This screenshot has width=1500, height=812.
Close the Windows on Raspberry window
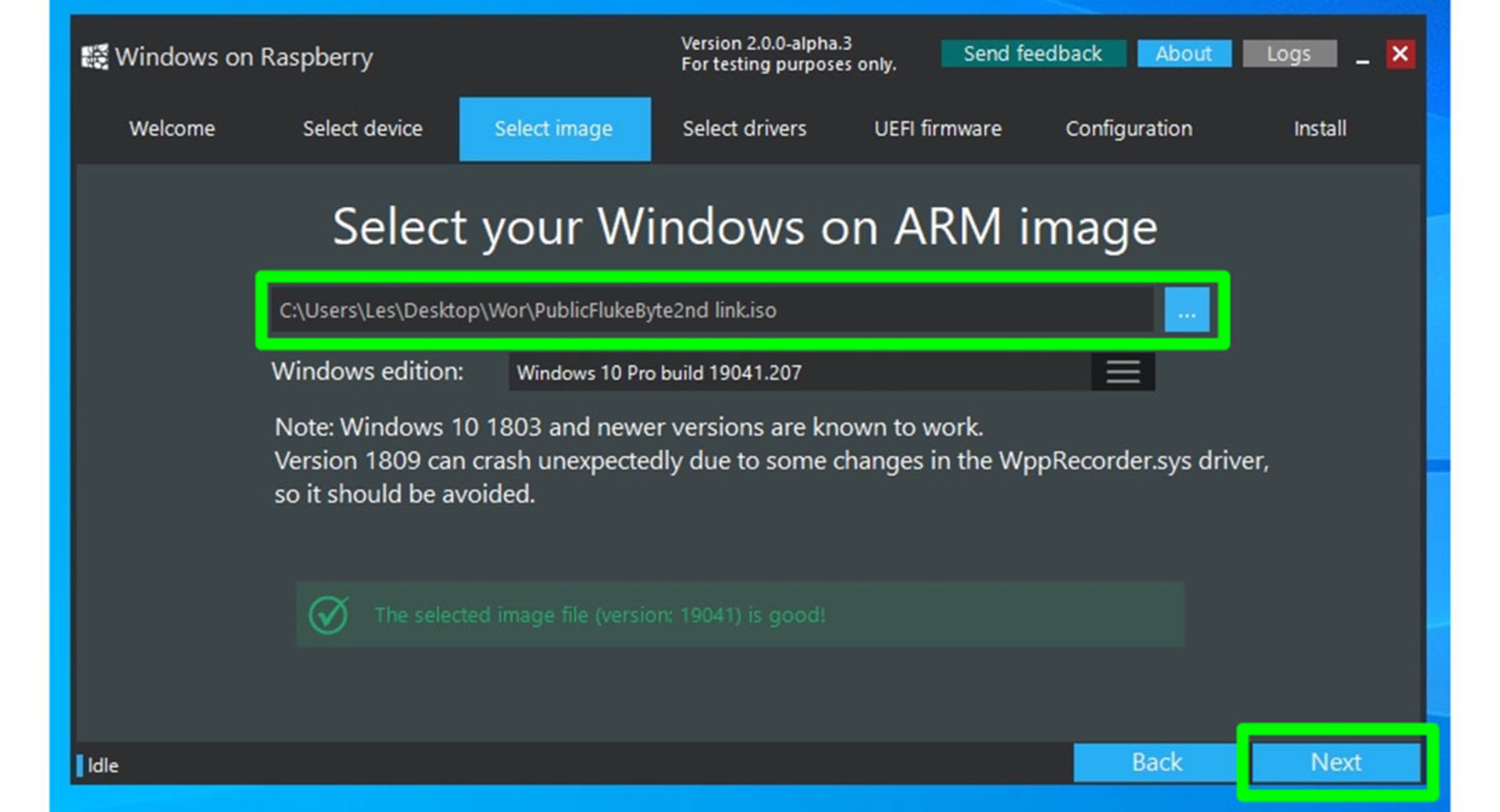1400,54
